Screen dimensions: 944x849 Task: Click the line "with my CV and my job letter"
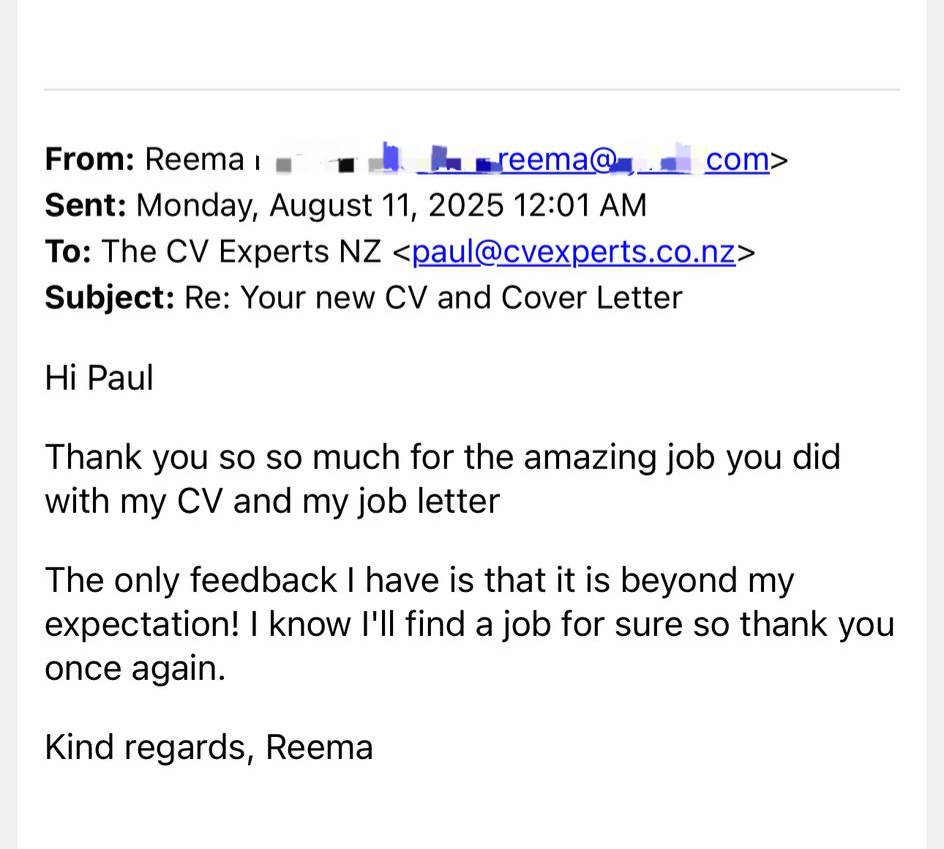(272, 502)
